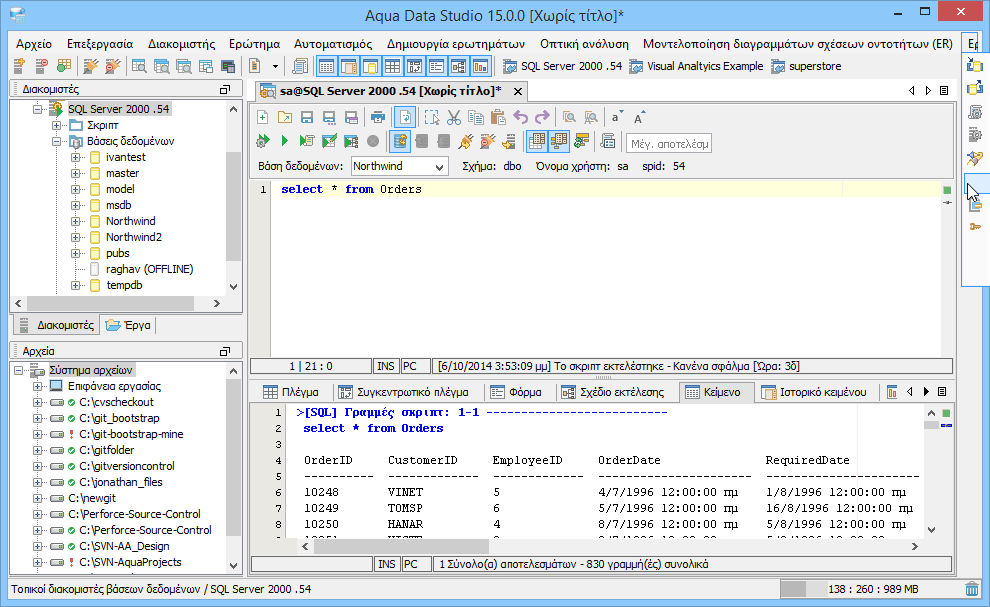990x607 pixels.
Task: Click the Execute (green play) icon
Action: point(285,141)
